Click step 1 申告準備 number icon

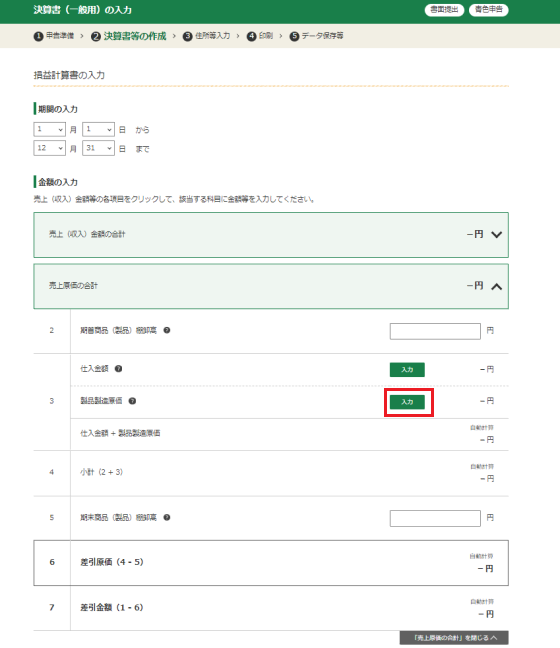tap(38, 36)
